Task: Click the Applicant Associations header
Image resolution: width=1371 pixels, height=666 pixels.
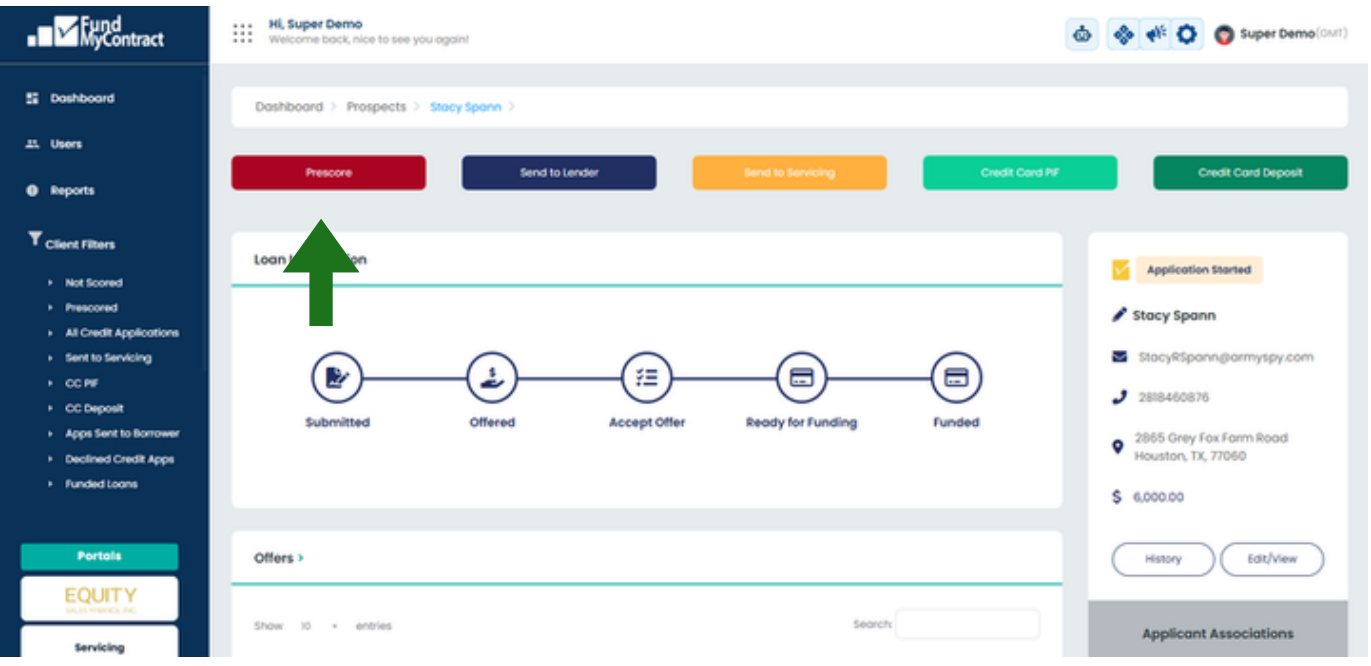Action: pyautogui.click(x=1217, y=633)
